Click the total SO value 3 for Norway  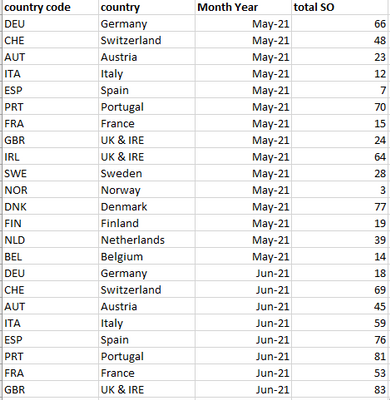339,190
